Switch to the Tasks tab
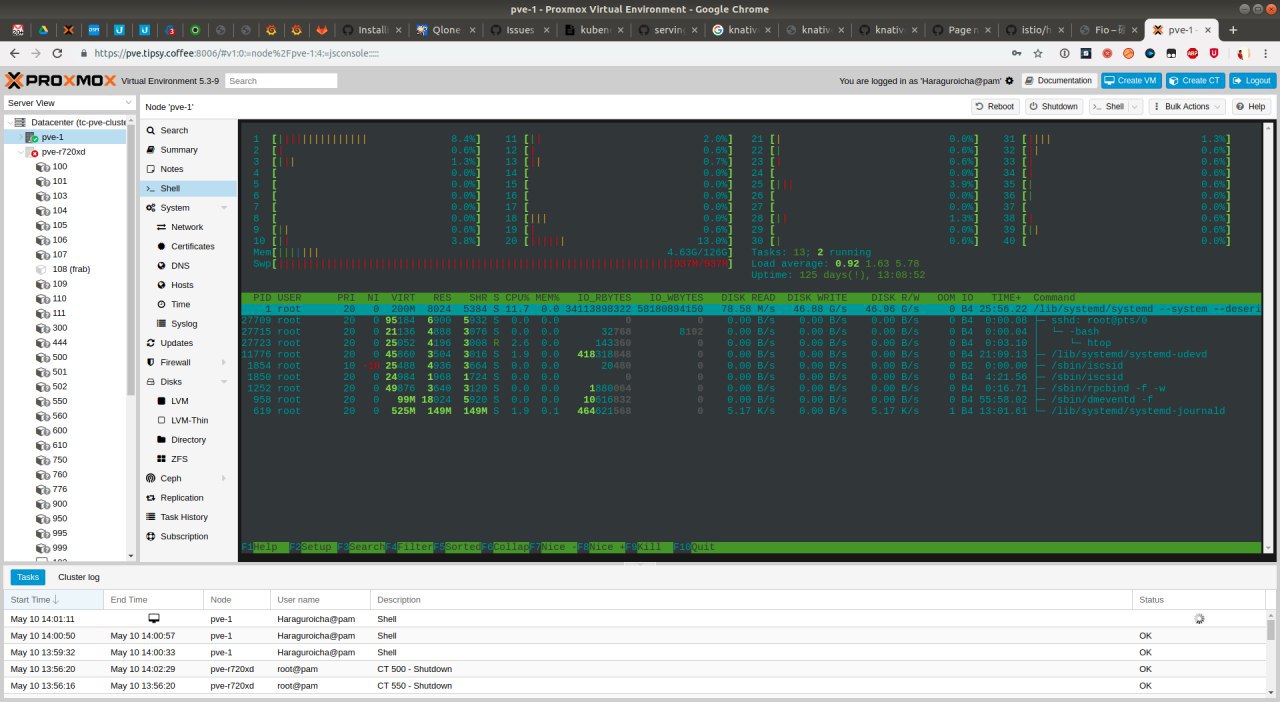The image size is (1280, 702). point(28,577)
